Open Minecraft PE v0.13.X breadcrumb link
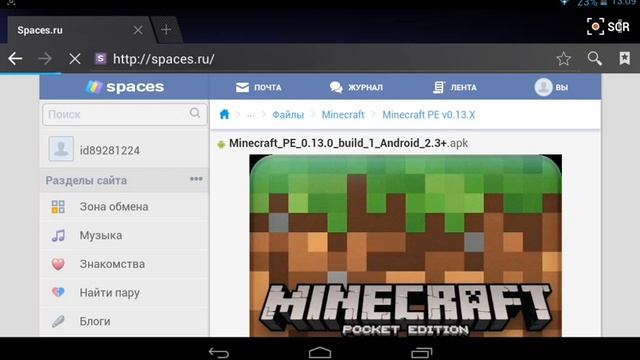Image resolution: width=640 pixels, height=360 pixels. pos(429,115)
